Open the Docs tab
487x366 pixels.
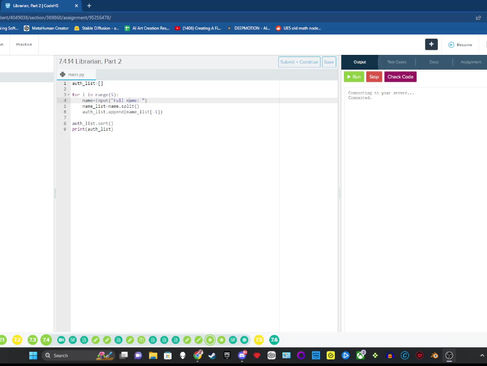[x=434, y=62]
